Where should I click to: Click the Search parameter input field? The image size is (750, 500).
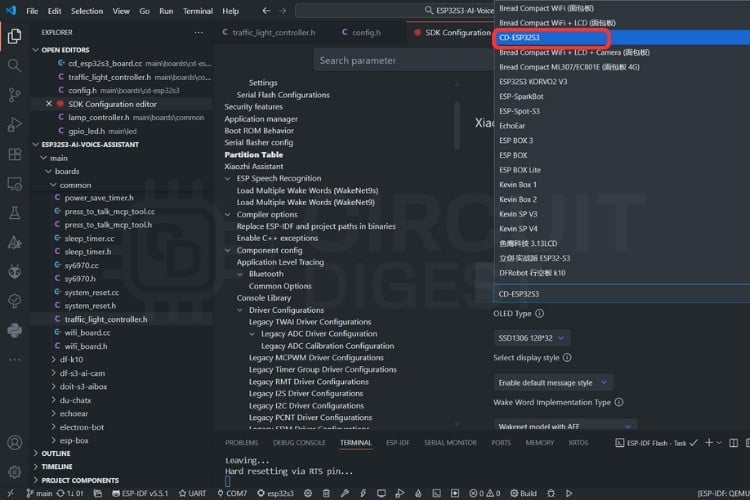click(403, 60)
